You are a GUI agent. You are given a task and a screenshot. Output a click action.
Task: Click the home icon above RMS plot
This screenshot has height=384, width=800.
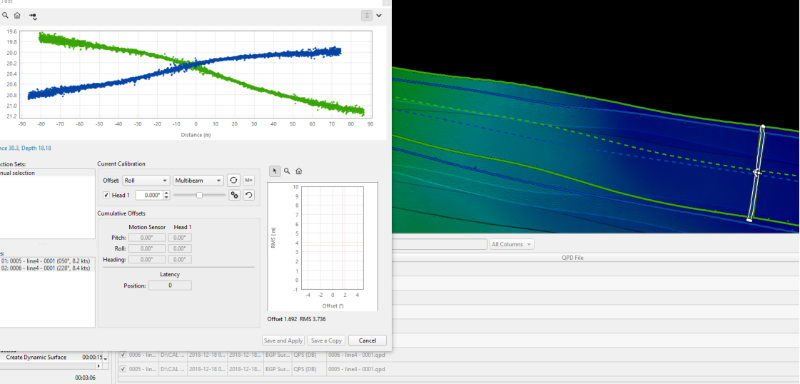click(x=299, y=171)
